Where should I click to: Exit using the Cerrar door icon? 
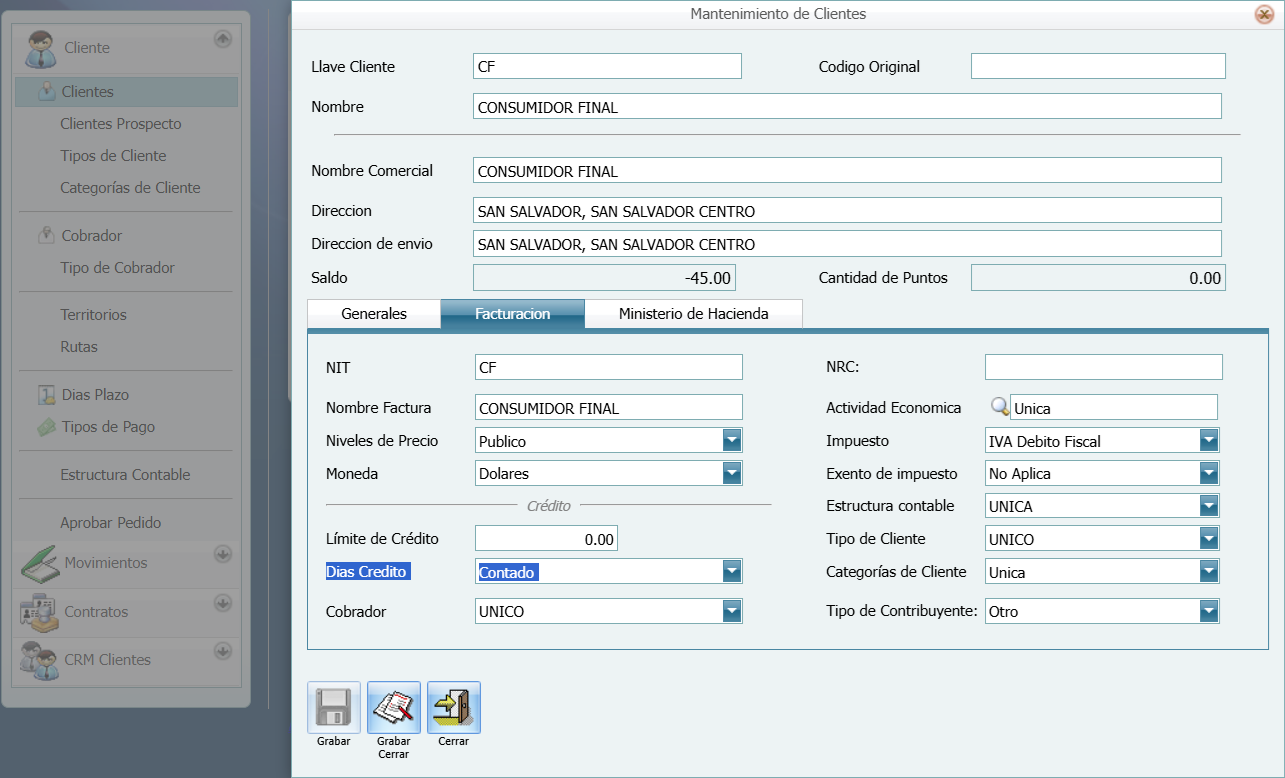click(453, 706)
